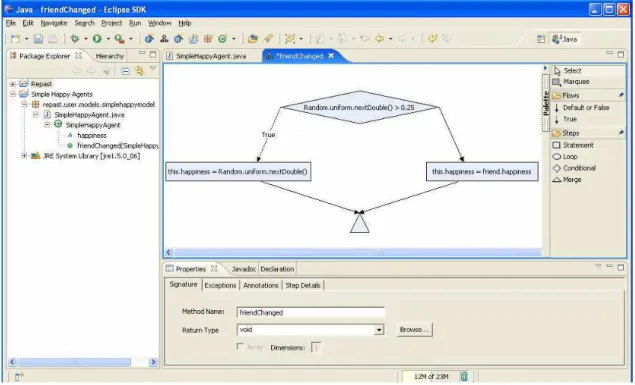Pin the Flows palette drawer open

click(x=620, y=95)
